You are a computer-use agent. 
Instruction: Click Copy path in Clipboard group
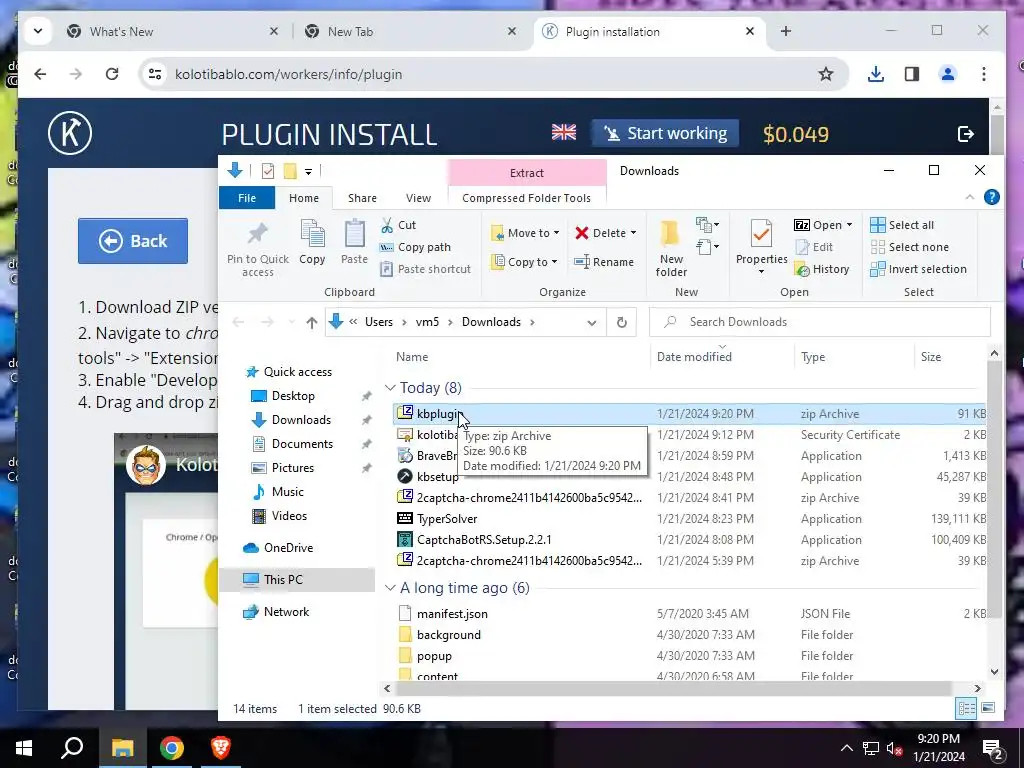[x=415, y=247]
